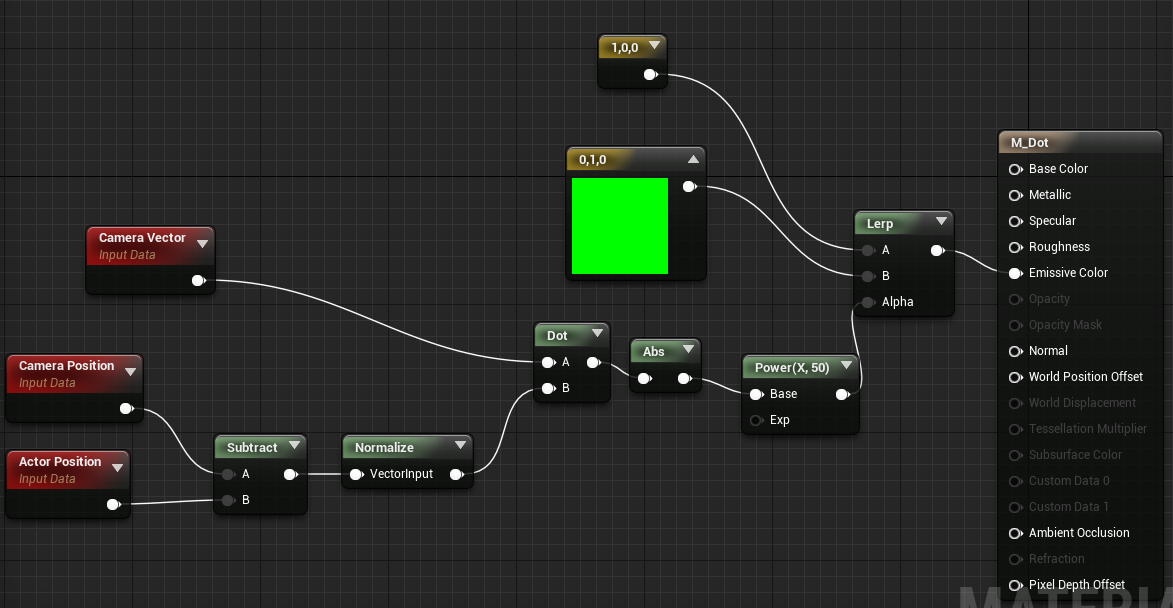Click the Dot node output pin
The width and height of the screenshot is (1173, 608).
[x=594, y=363]
